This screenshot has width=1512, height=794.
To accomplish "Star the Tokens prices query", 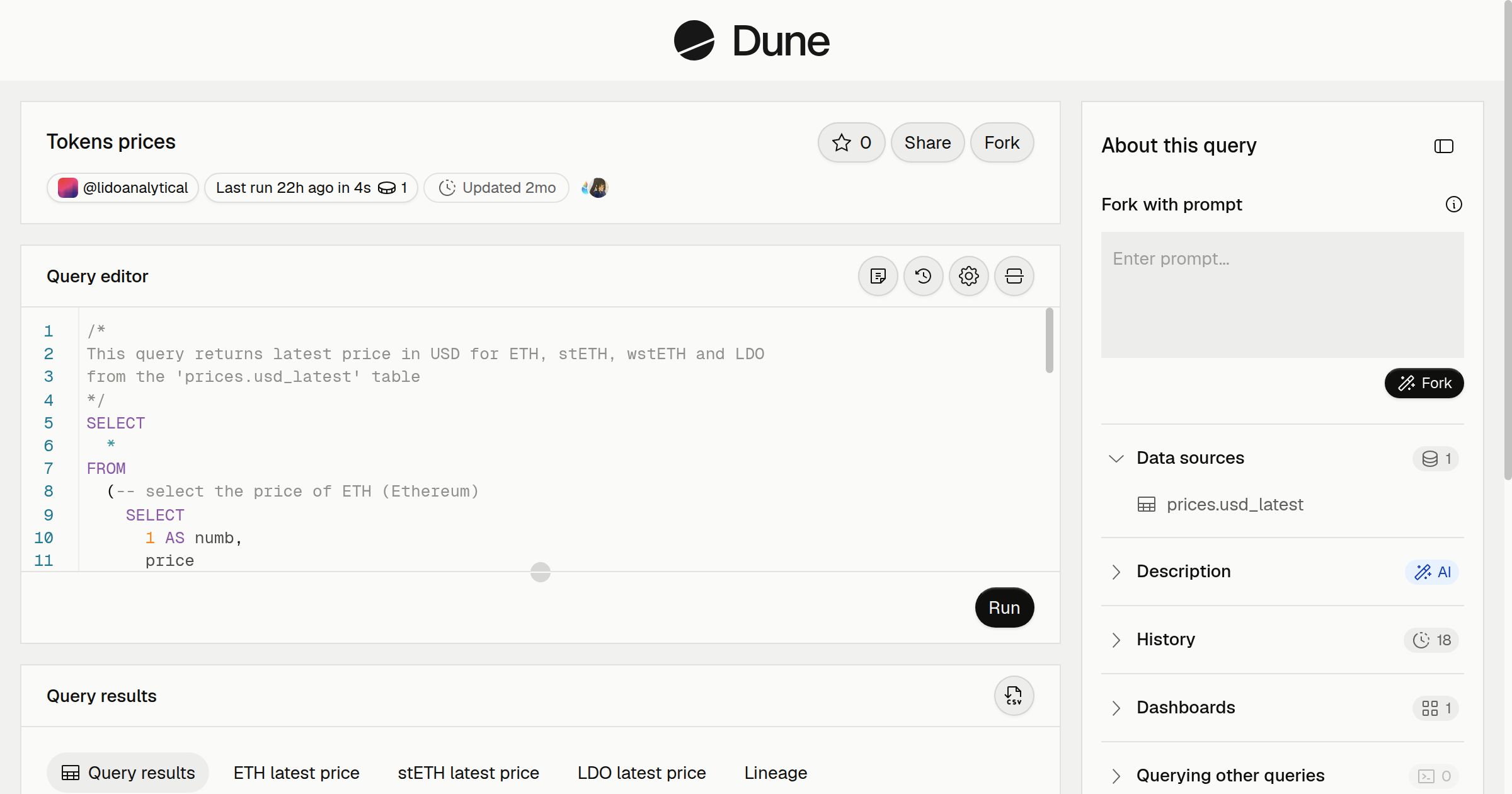I will pyautogui.click(x=851, y=142).
